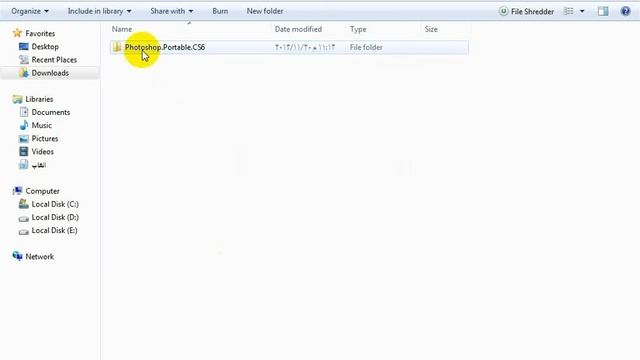
Task: Open the Documents library
Action: [51, 112]
